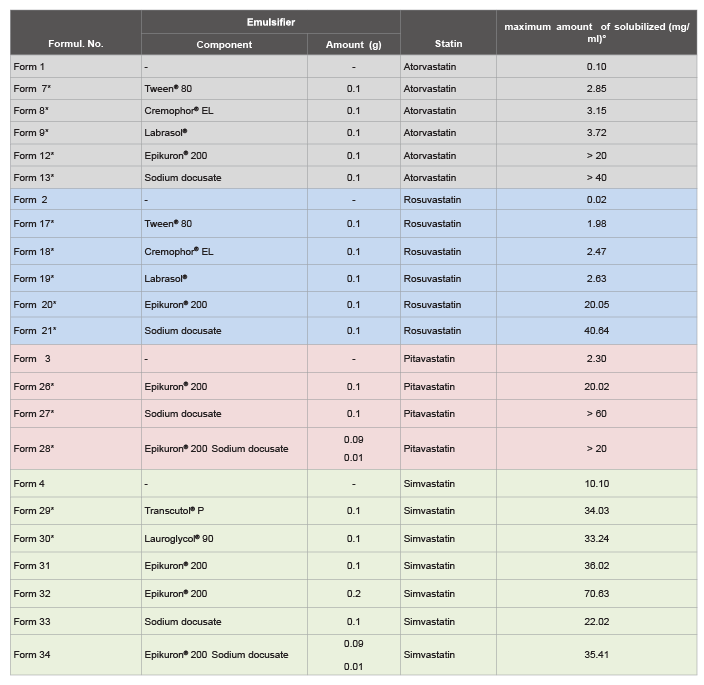Click the 20.05 value for Rosuvastatin
This screenshot has width=704, height=685.
click(x=596, y=305)
